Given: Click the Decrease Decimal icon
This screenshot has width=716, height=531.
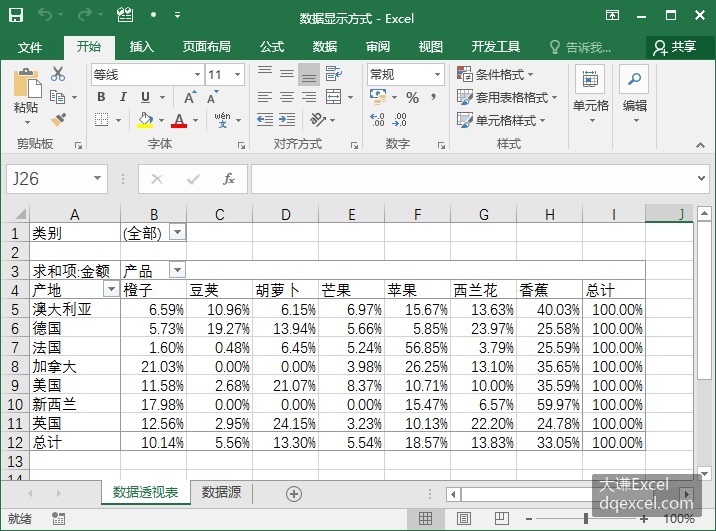Looking at the screenshot, I should click(400, 120).
